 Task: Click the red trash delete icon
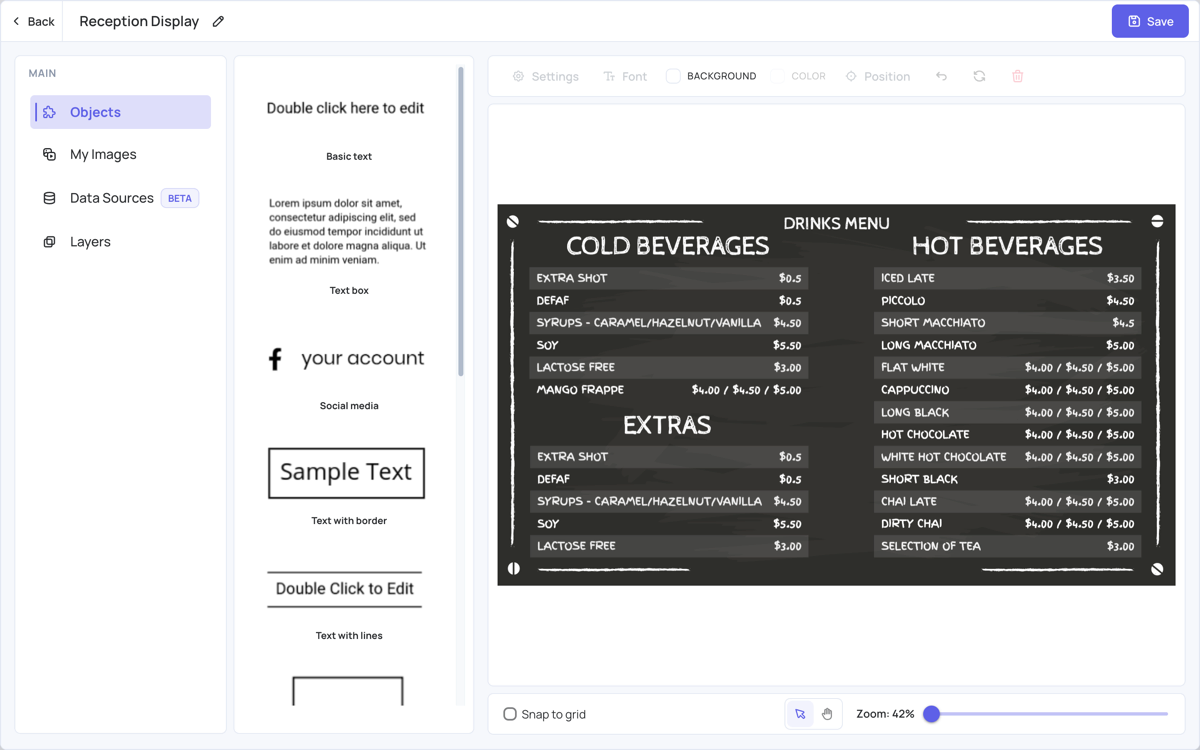pyautogui.click(x=1017, y=76)
